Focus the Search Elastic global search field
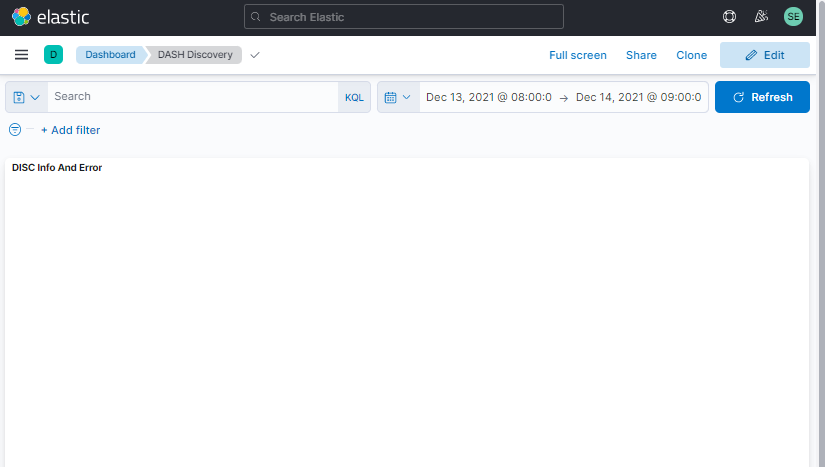825x467 pixels. pos(404,17)
